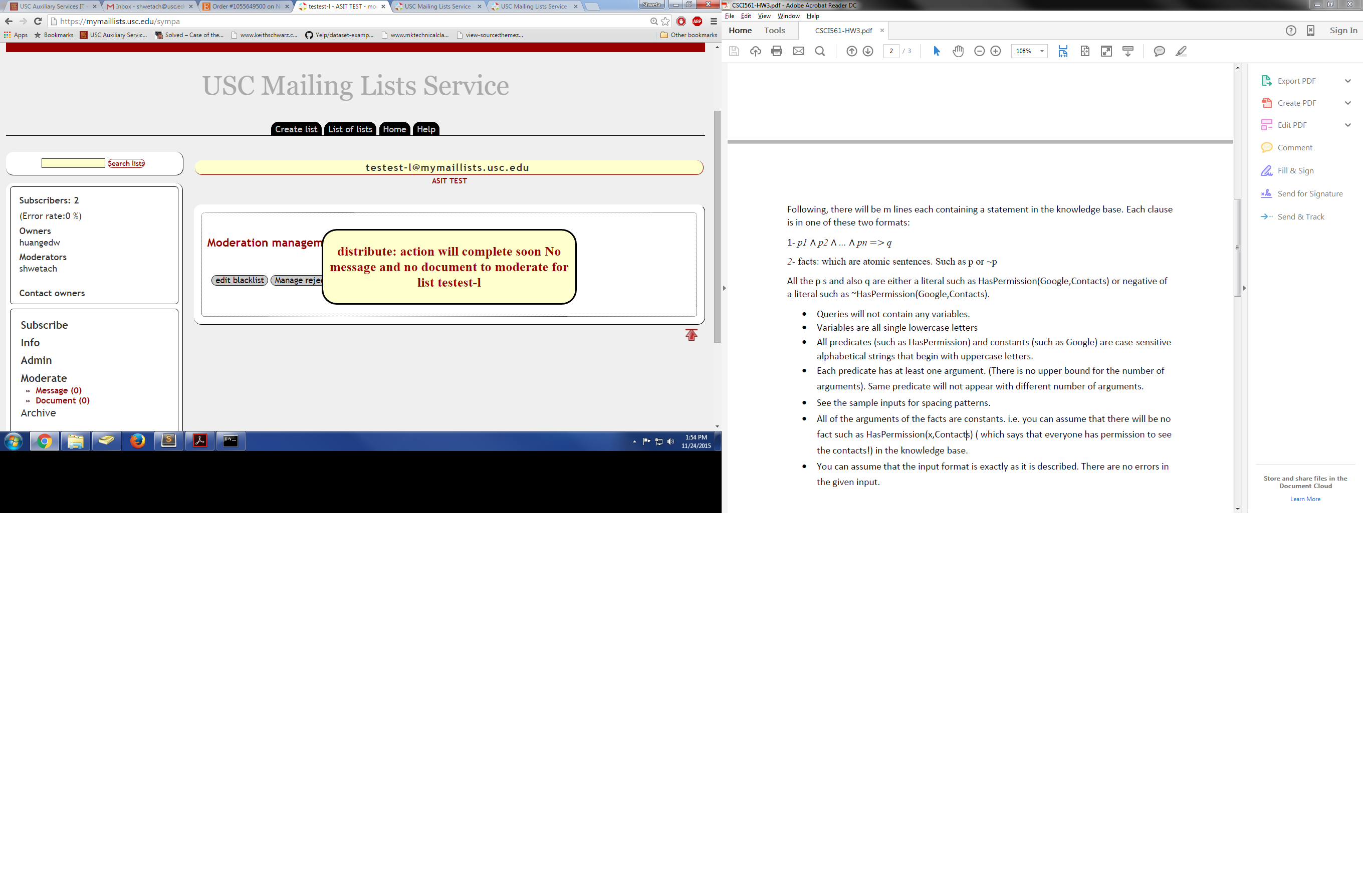Select the highlight pen tool icon
The image size is (1363, 896).
(x=1181, y=51)
